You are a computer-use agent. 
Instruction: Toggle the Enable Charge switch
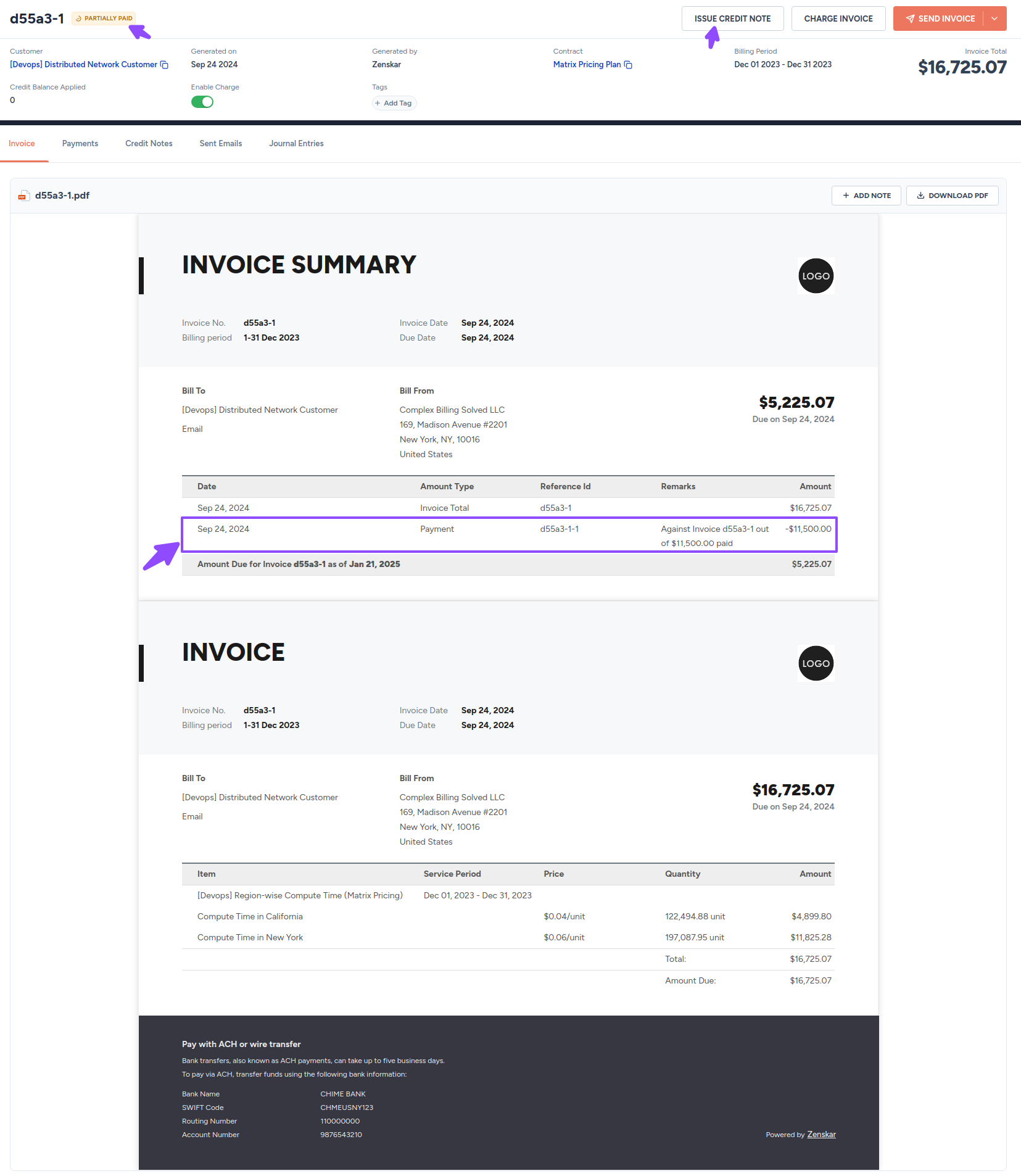pos(202,102)
